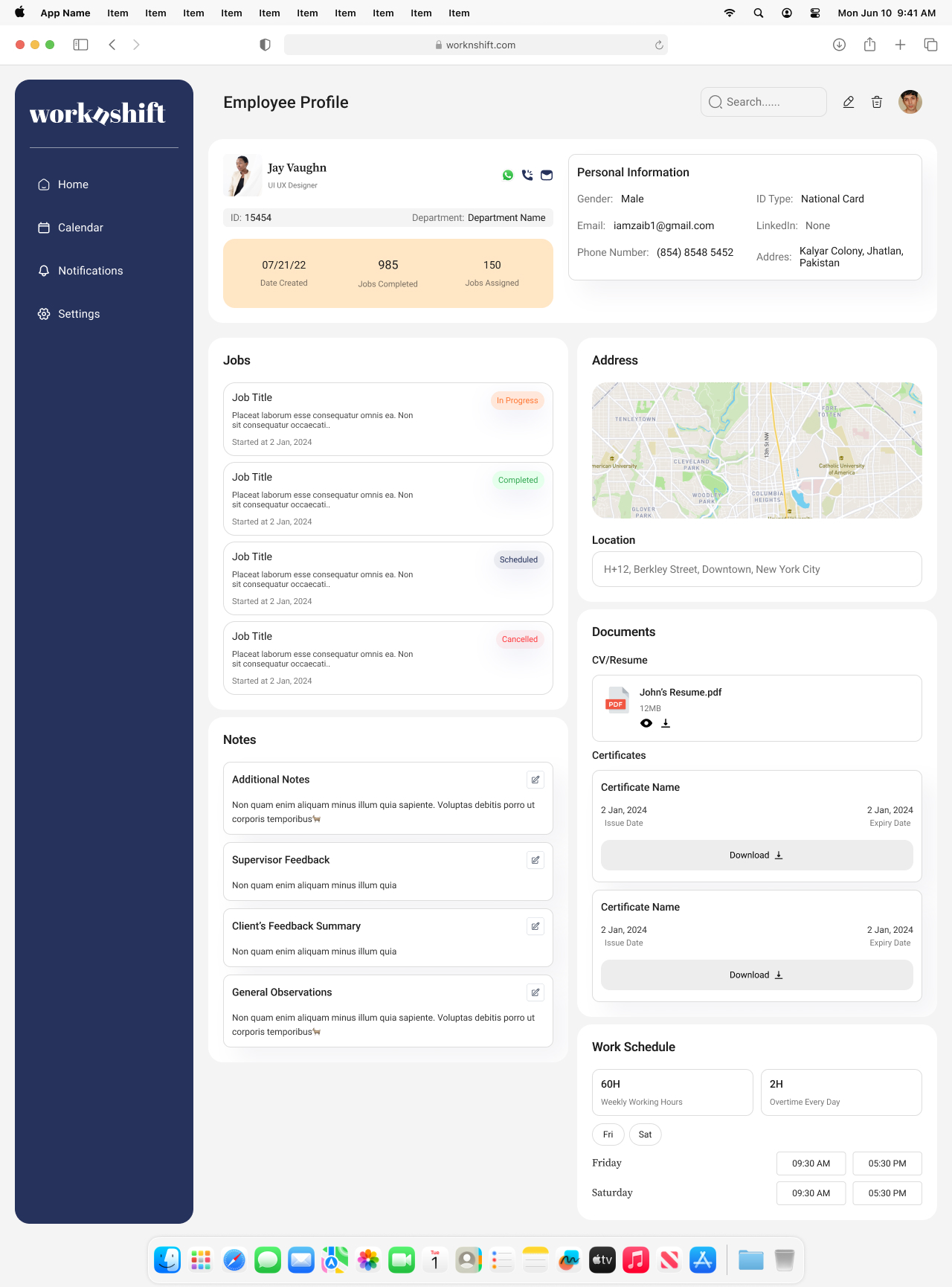Toggle the browser sidebar icon
Image resolution: width=952 pixels, height=1287 pixels.
click(x=81, y=45)
